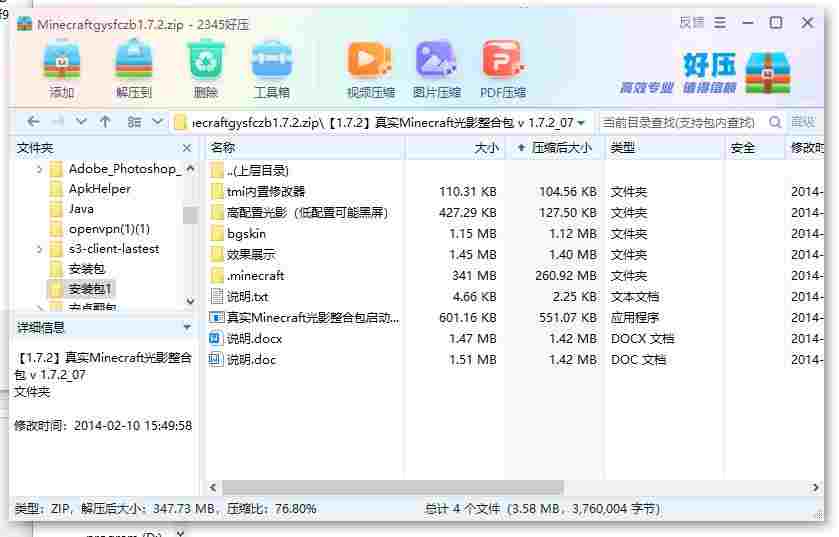Select ApkHelper in folder tree
The image size is (839, 537).
(100, 189)
